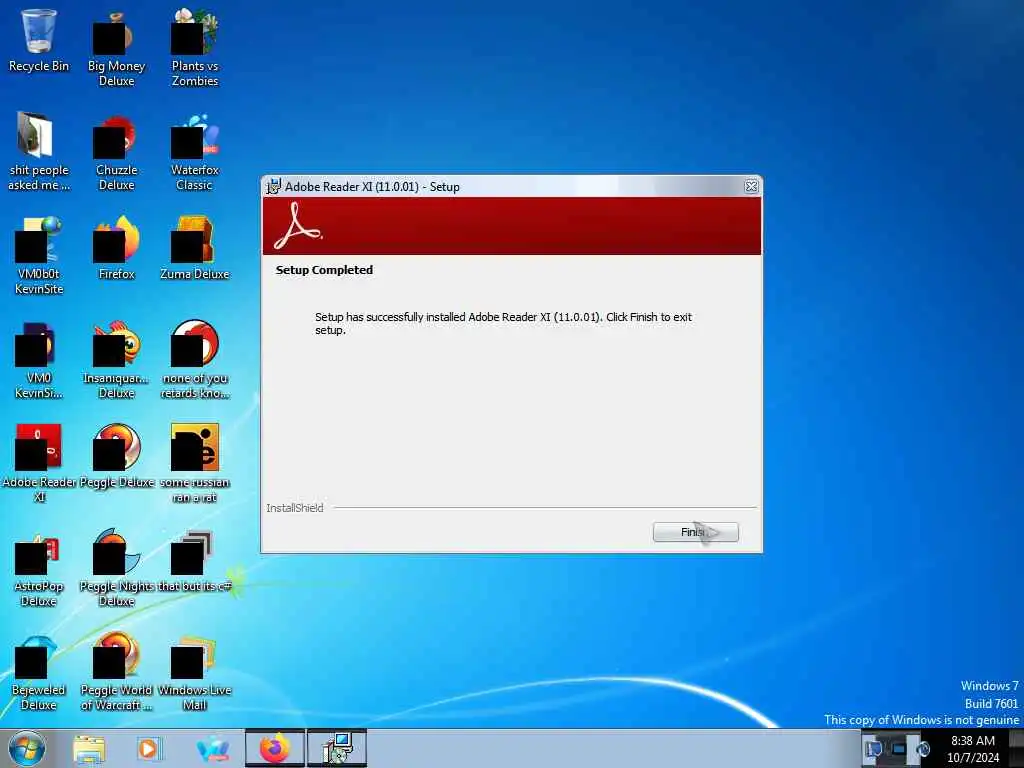Screen dimensions: 1024x768
Task: Open Windows Explorer from the taskbar
Action: coord(89,749)
